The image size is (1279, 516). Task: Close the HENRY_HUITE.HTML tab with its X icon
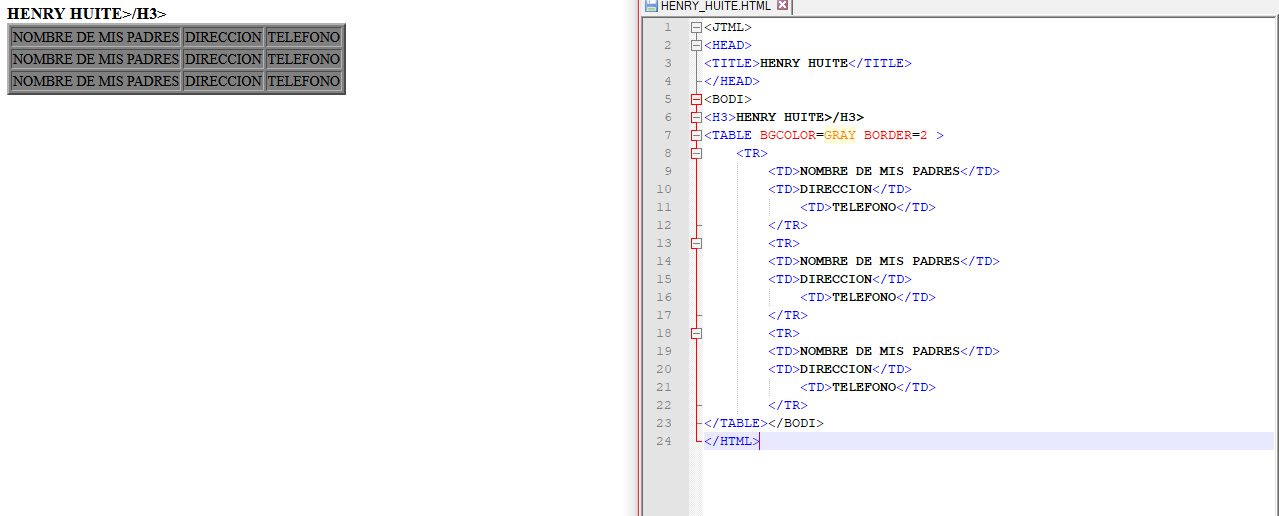click(782, 5)
